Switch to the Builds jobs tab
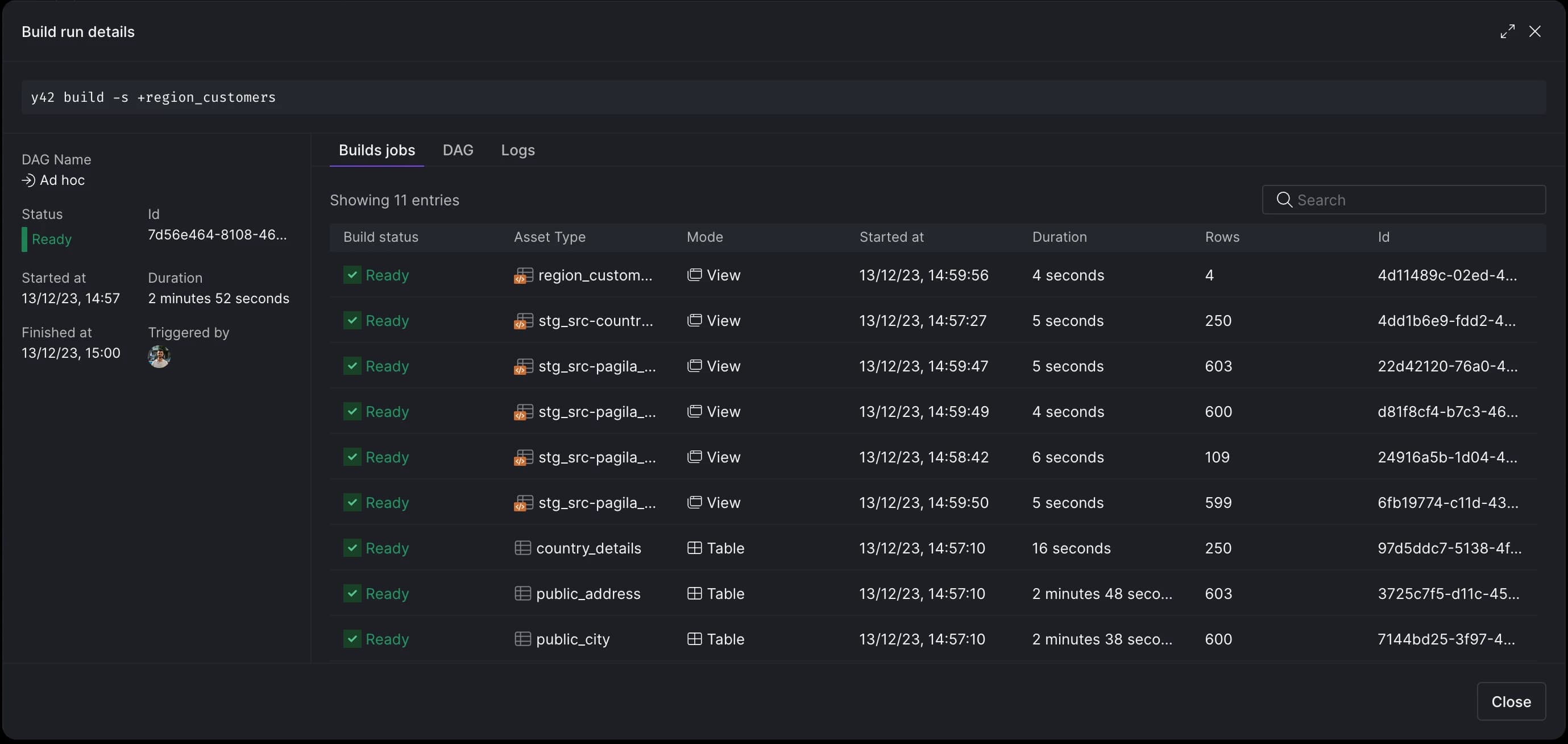The width and height of the screenshot is (1568, 744). 377,150
